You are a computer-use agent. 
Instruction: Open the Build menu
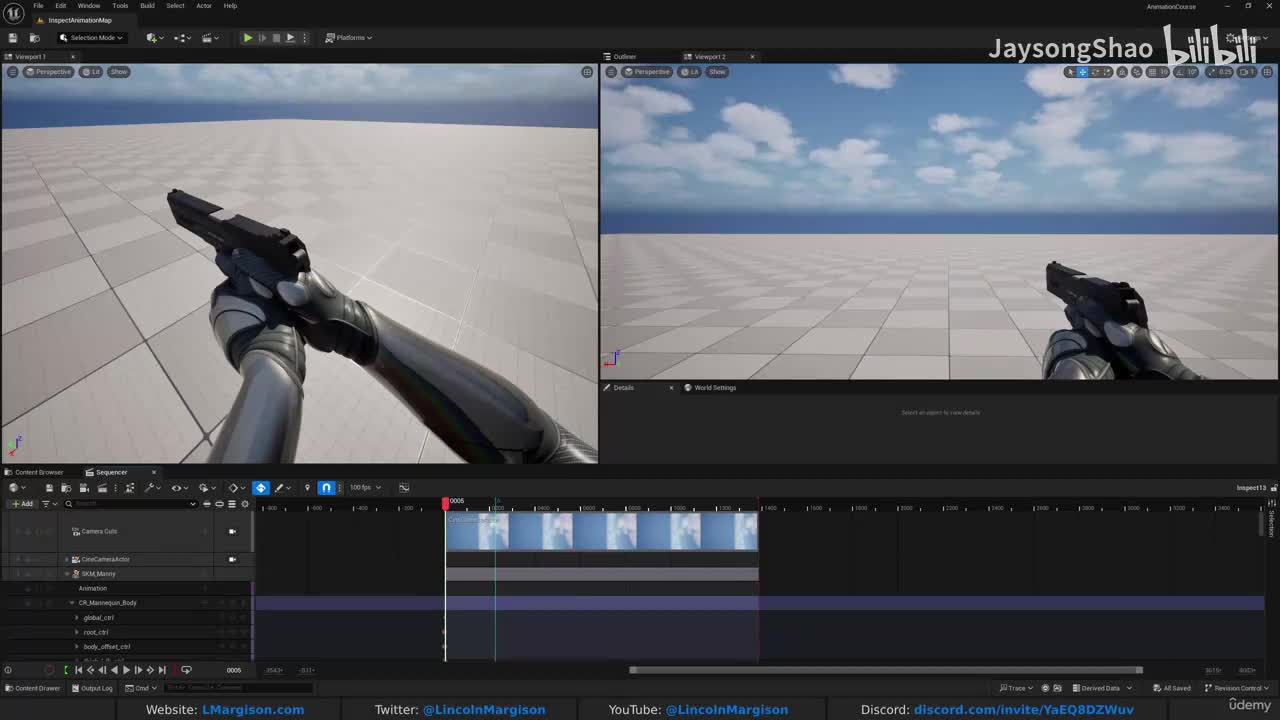coord(147,6)
